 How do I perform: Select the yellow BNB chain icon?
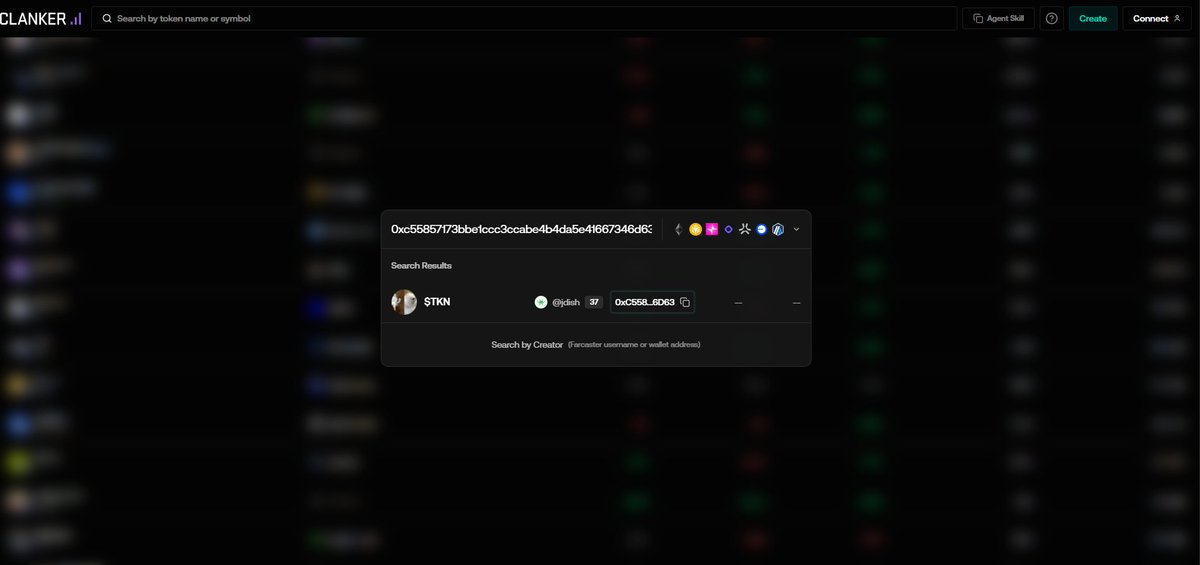(695, 229)
